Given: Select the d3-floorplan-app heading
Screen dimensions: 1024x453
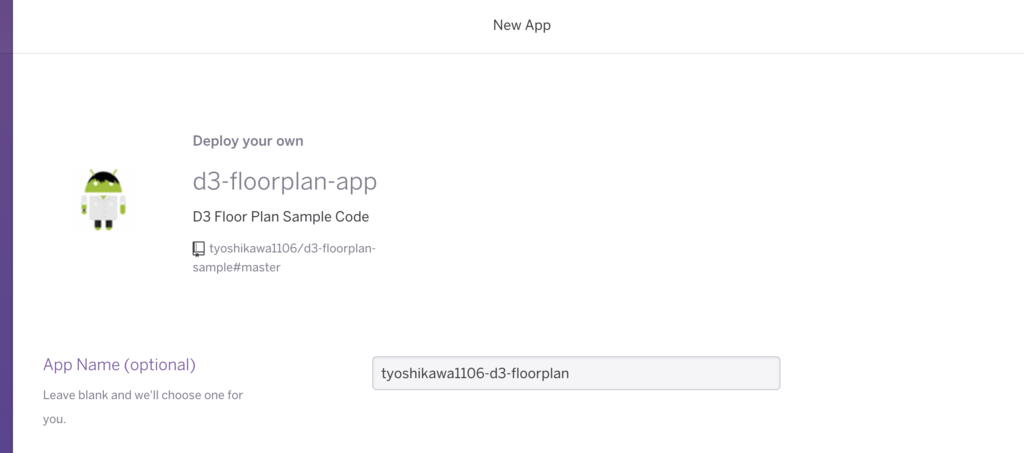Looking at the screenshot, I should (x=285, y=181).
